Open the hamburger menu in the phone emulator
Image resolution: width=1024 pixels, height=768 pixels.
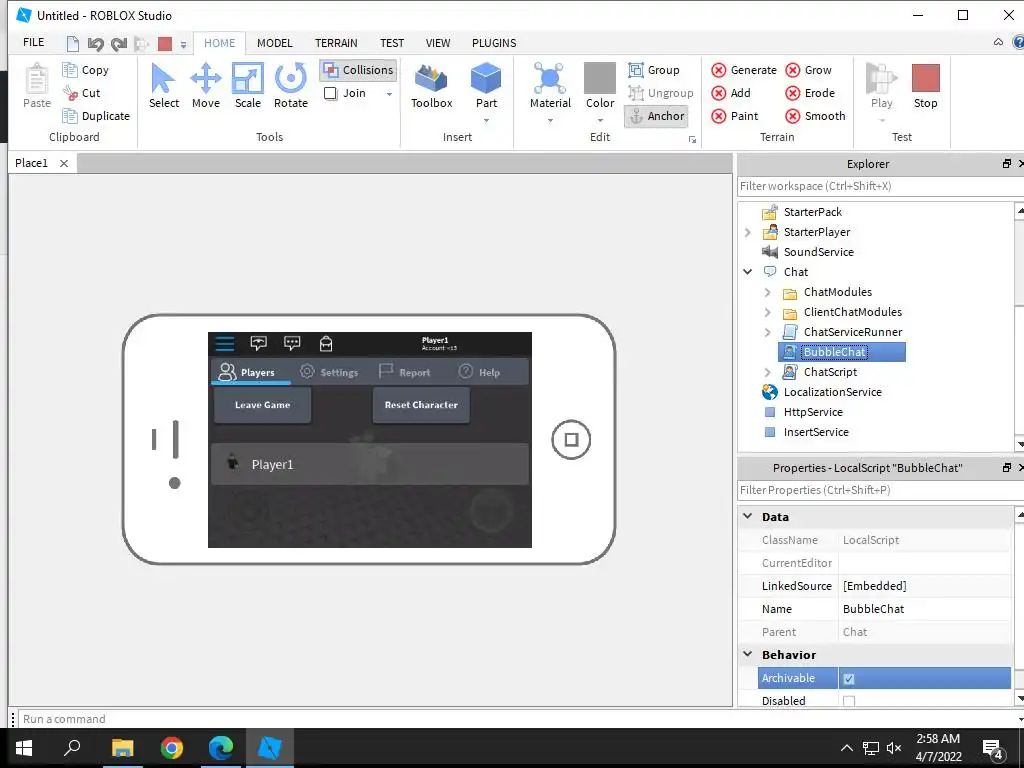[225, 343]
